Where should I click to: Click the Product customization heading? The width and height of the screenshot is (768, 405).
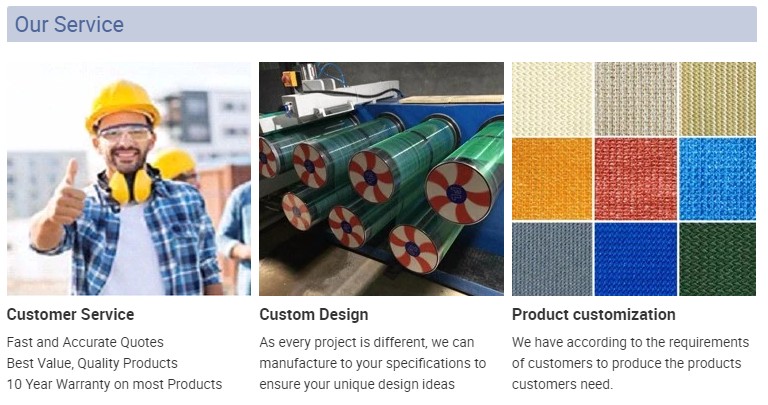(594, 314)
